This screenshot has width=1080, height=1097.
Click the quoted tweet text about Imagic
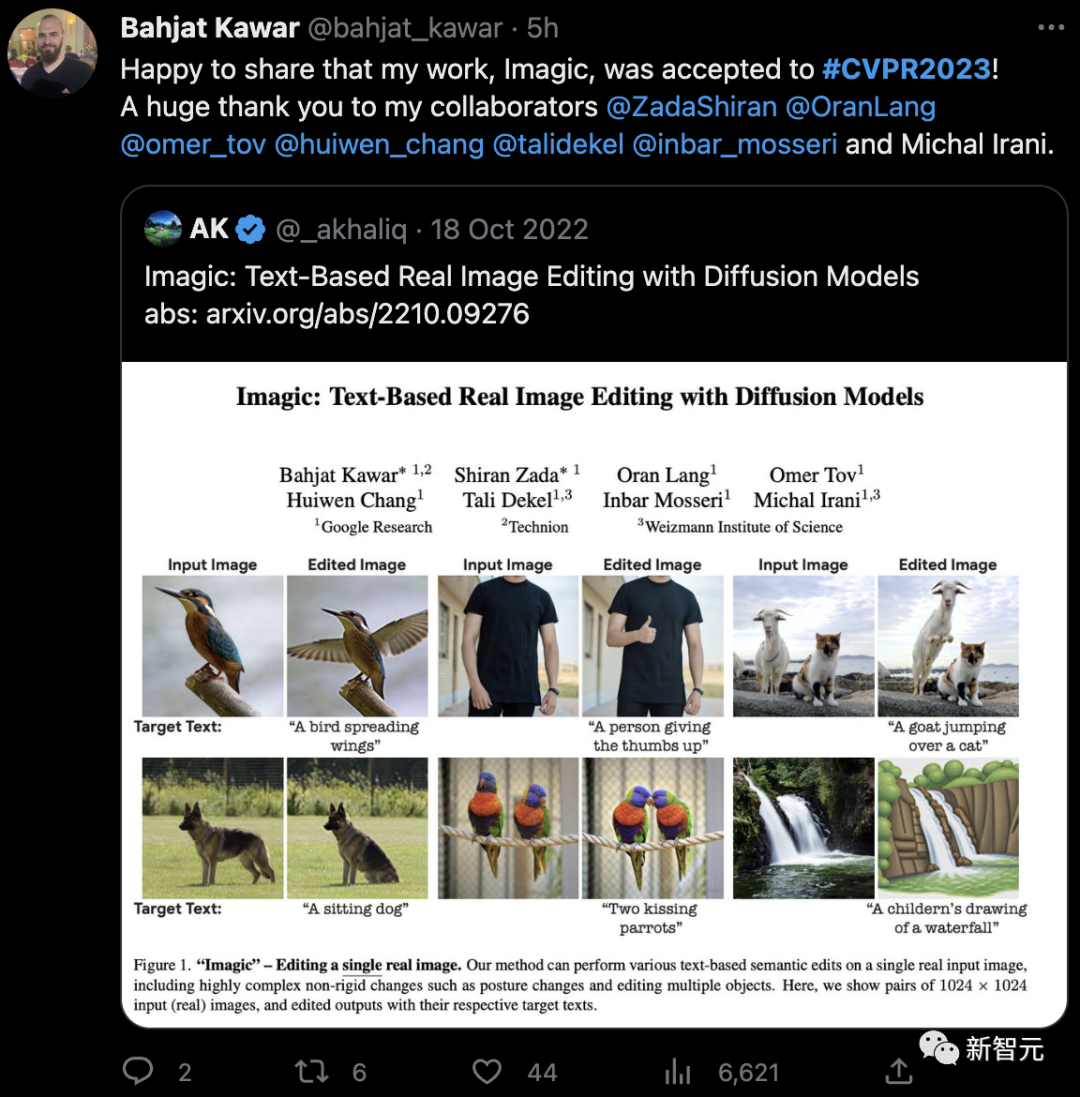(531, 276)
